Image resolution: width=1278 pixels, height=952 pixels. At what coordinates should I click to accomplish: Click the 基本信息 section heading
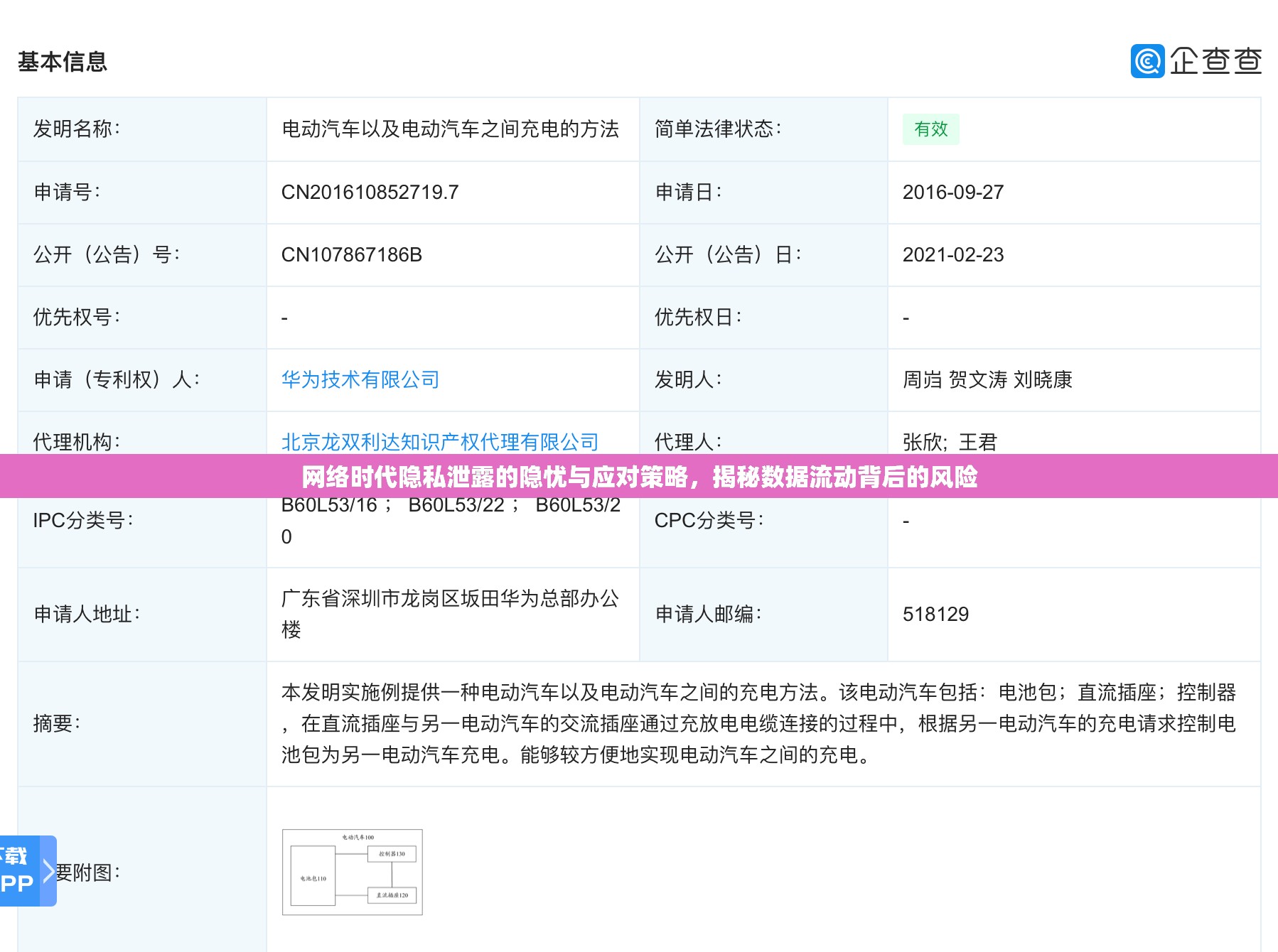pos(63,62)
